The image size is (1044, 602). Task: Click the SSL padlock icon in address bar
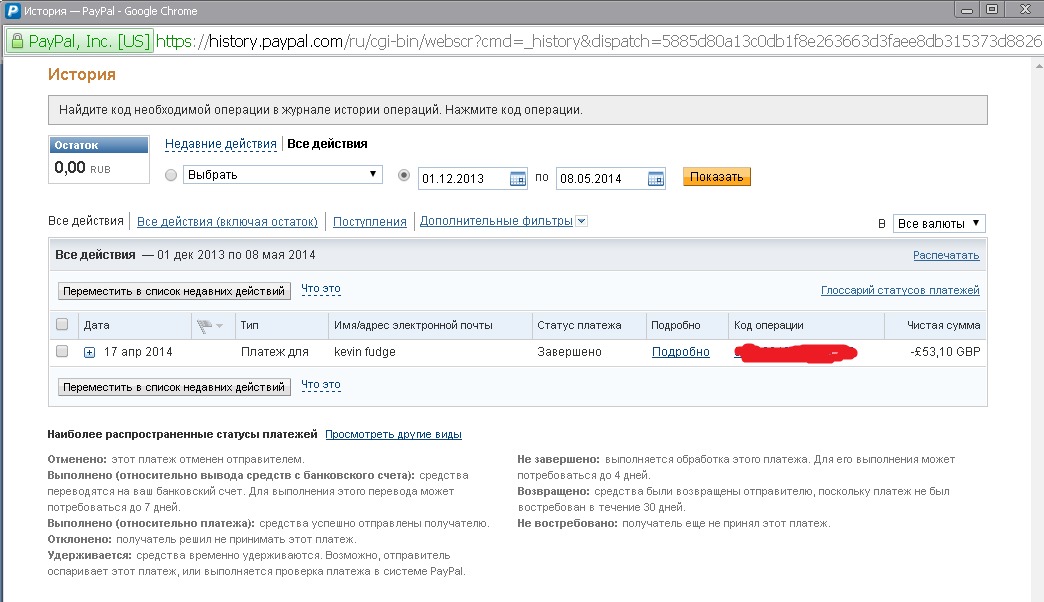pos(17,41)
